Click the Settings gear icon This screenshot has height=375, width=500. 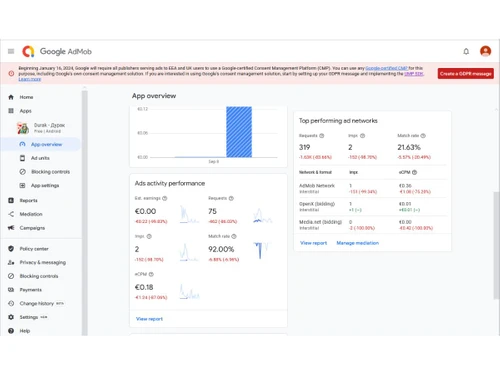11,317
